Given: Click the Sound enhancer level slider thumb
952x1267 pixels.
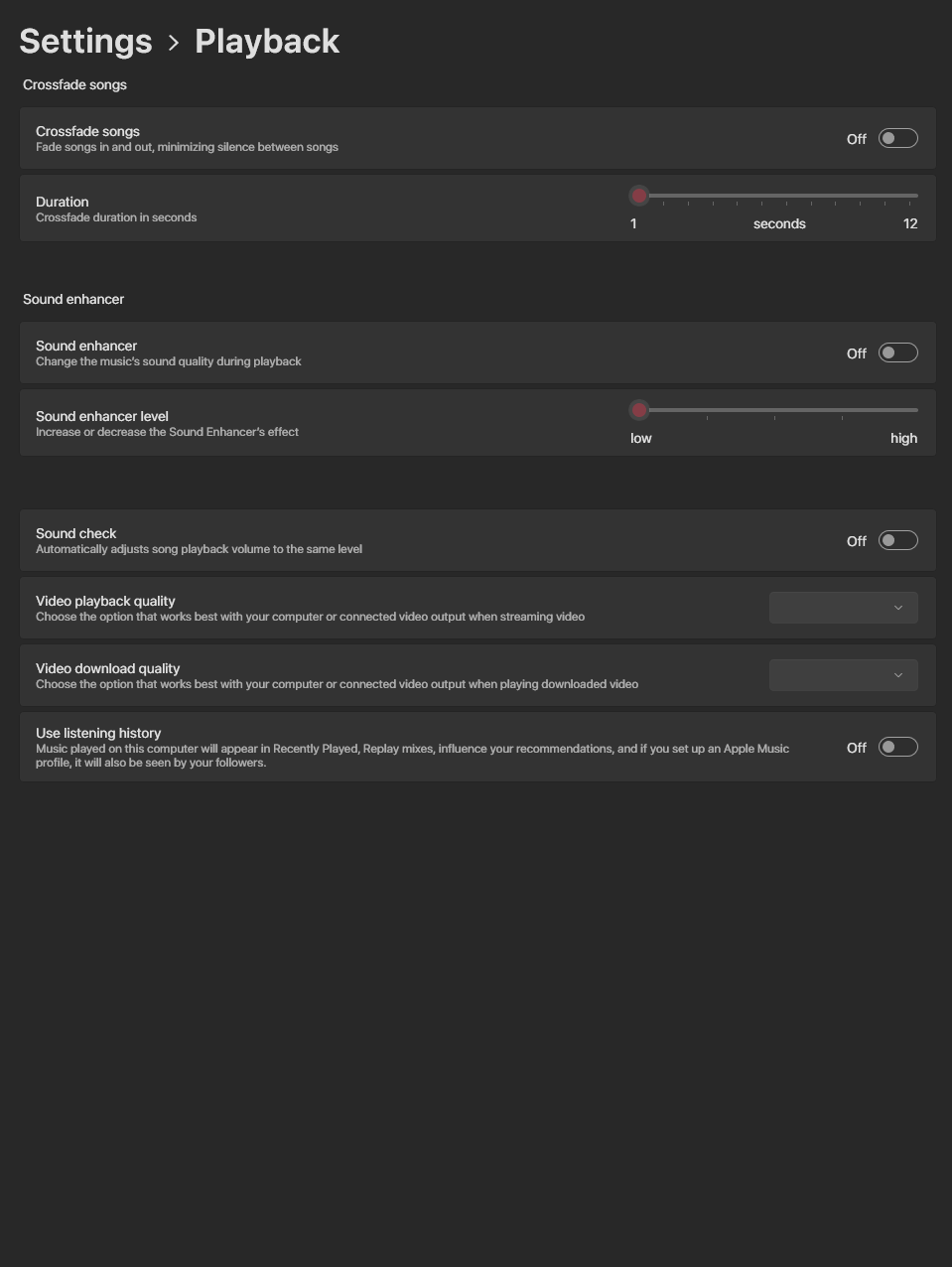Looking at the screenshot, I should 639,409.
